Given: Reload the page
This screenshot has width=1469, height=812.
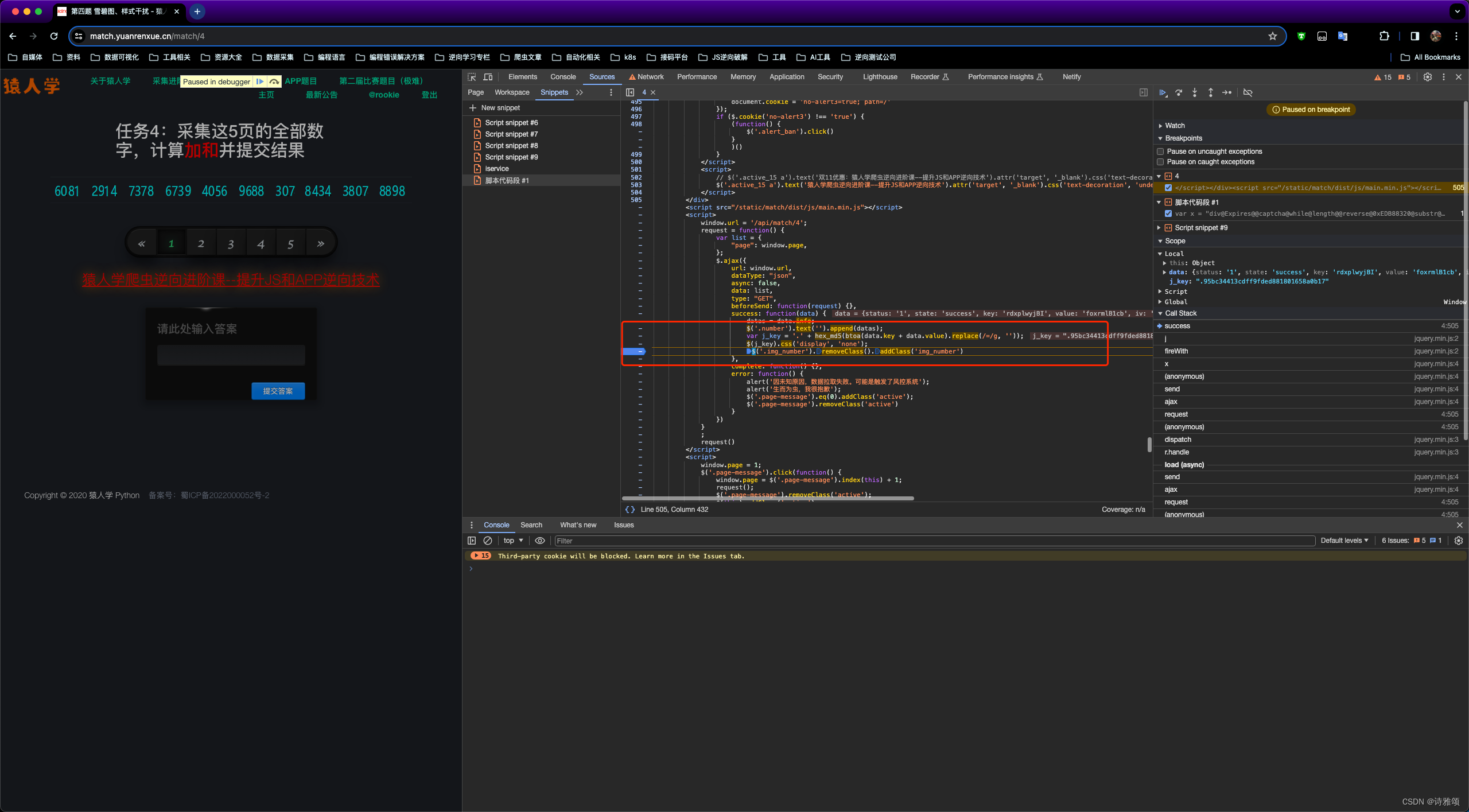Looking at the screenshot, I should (54, 36).
